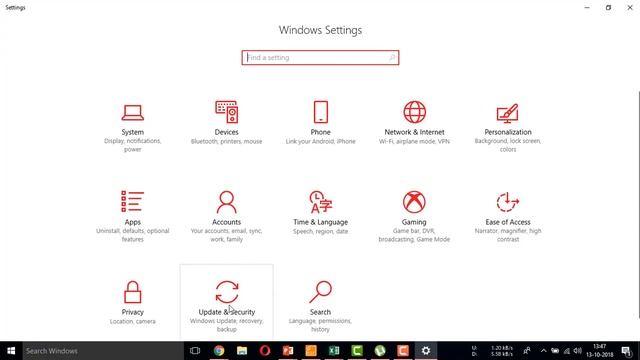Viewport: 640px width, 360px height.
Task: Open the Accounts settings category
Action: click(x=227, y=217)
